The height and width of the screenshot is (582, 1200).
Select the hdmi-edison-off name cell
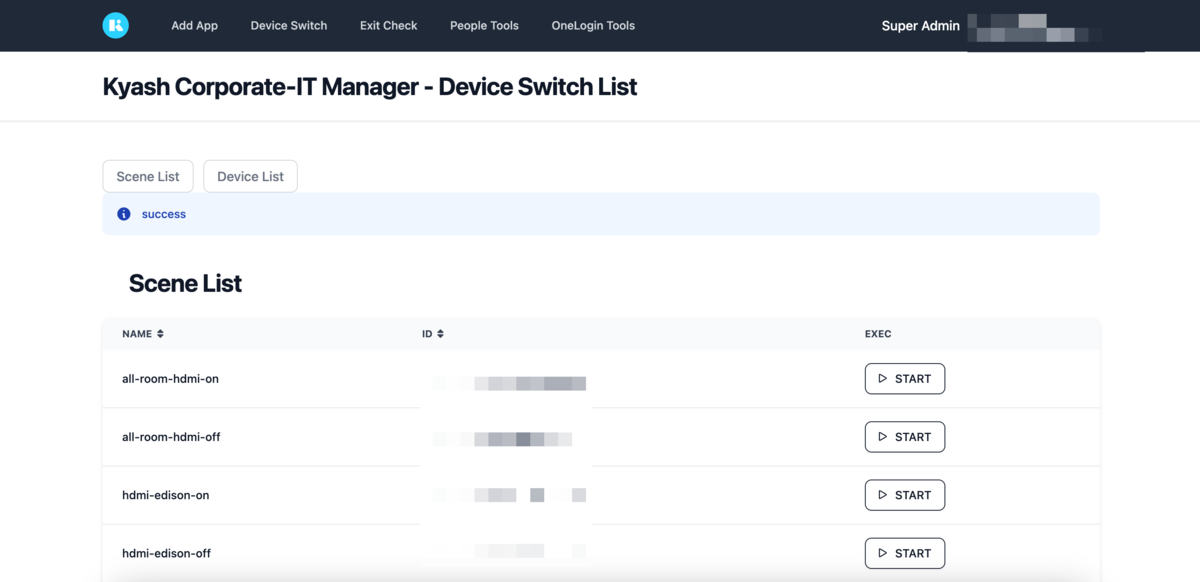(x=166, y=553)
